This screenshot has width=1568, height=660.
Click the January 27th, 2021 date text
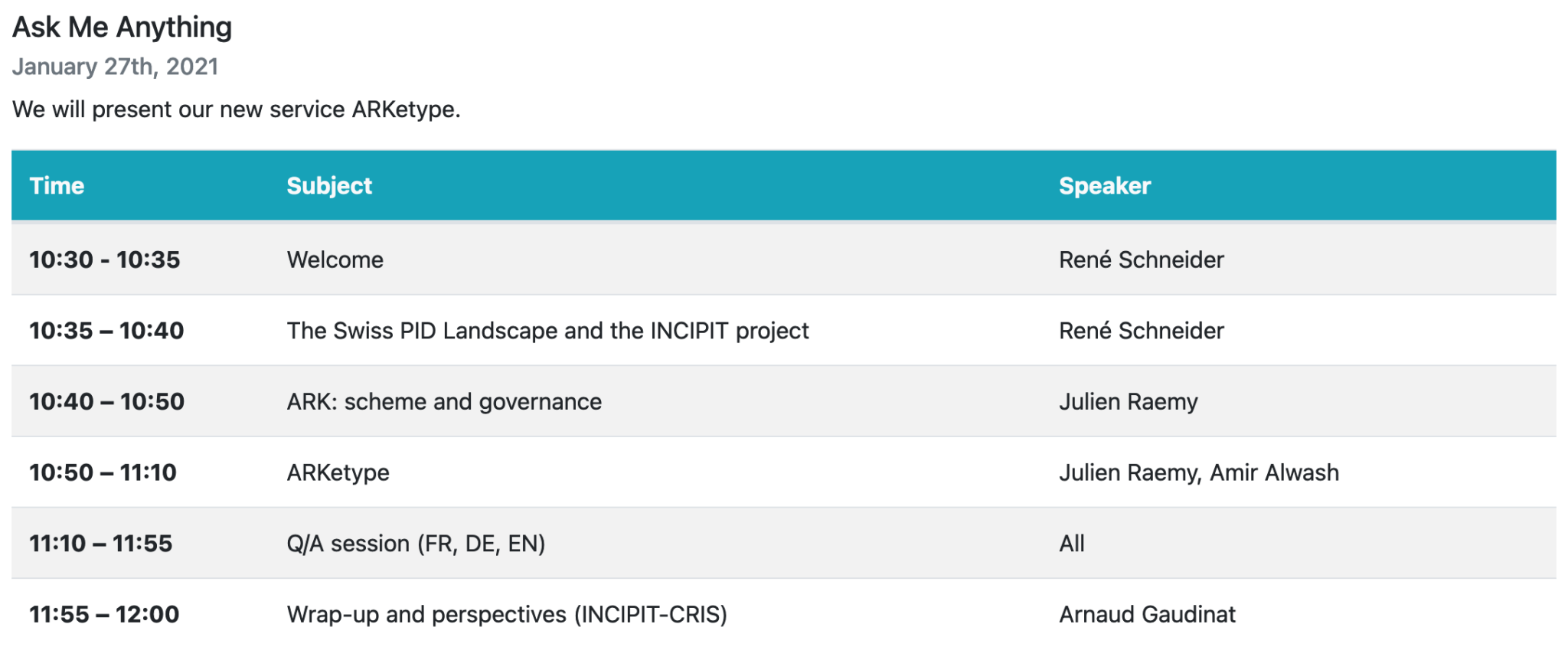click(x=115, y=67)
